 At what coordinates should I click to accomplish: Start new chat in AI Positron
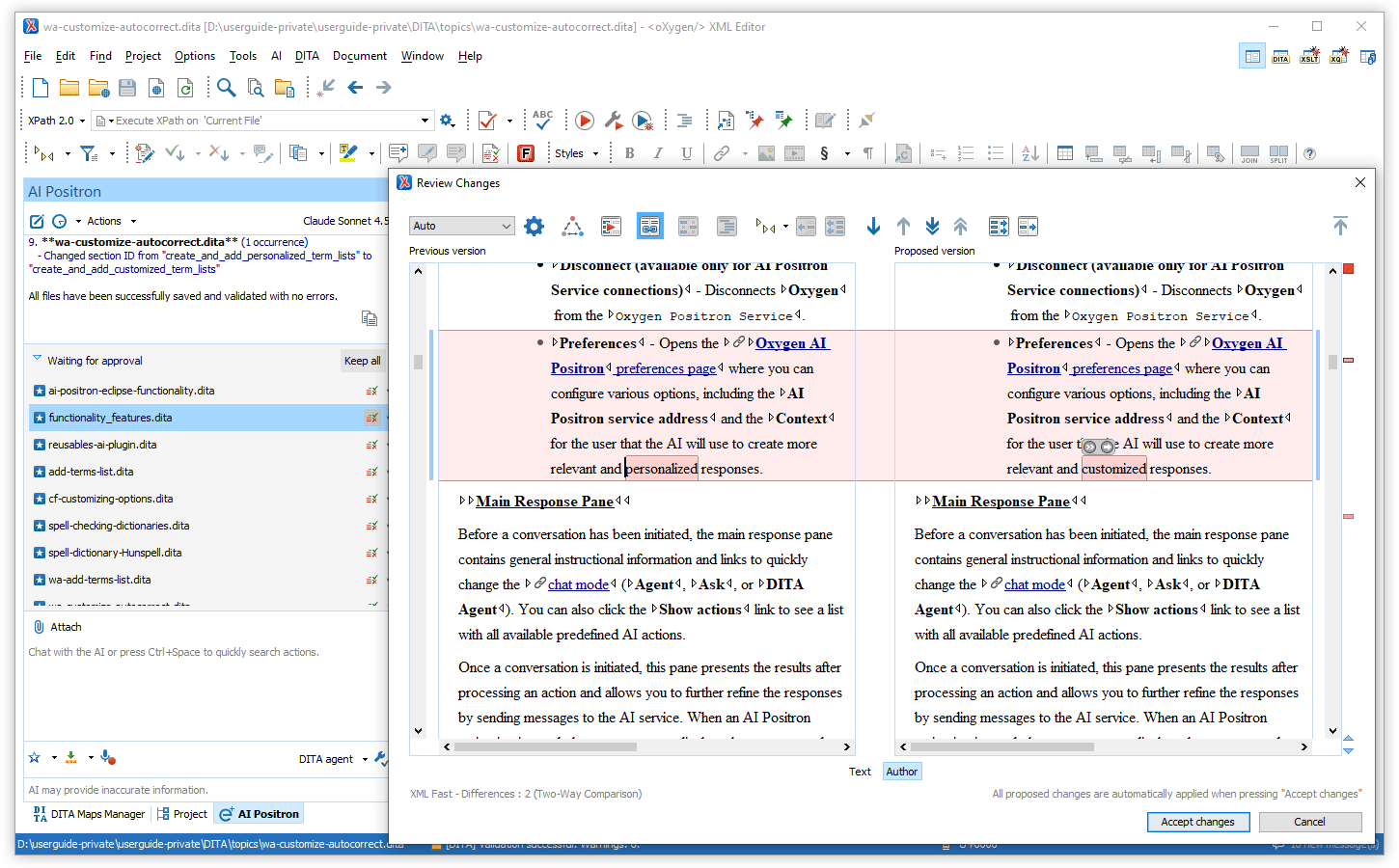click(x=37, y=221)
